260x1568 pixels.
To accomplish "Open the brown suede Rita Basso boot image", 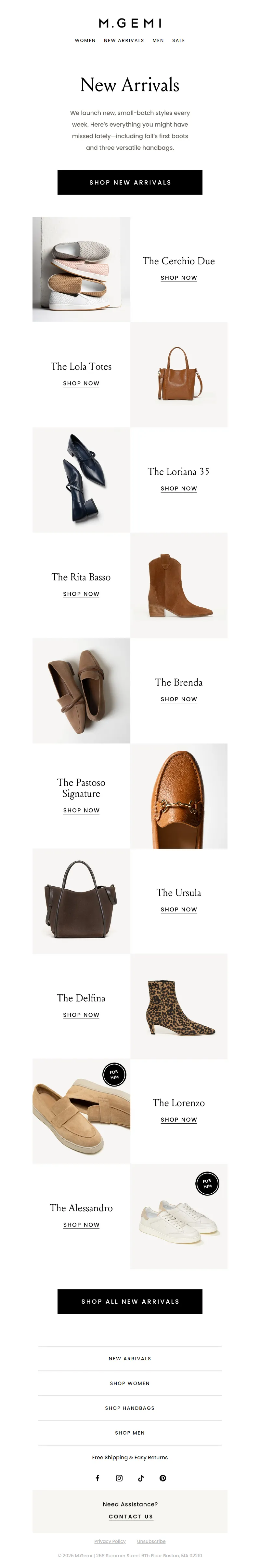I will coord(179,586).
